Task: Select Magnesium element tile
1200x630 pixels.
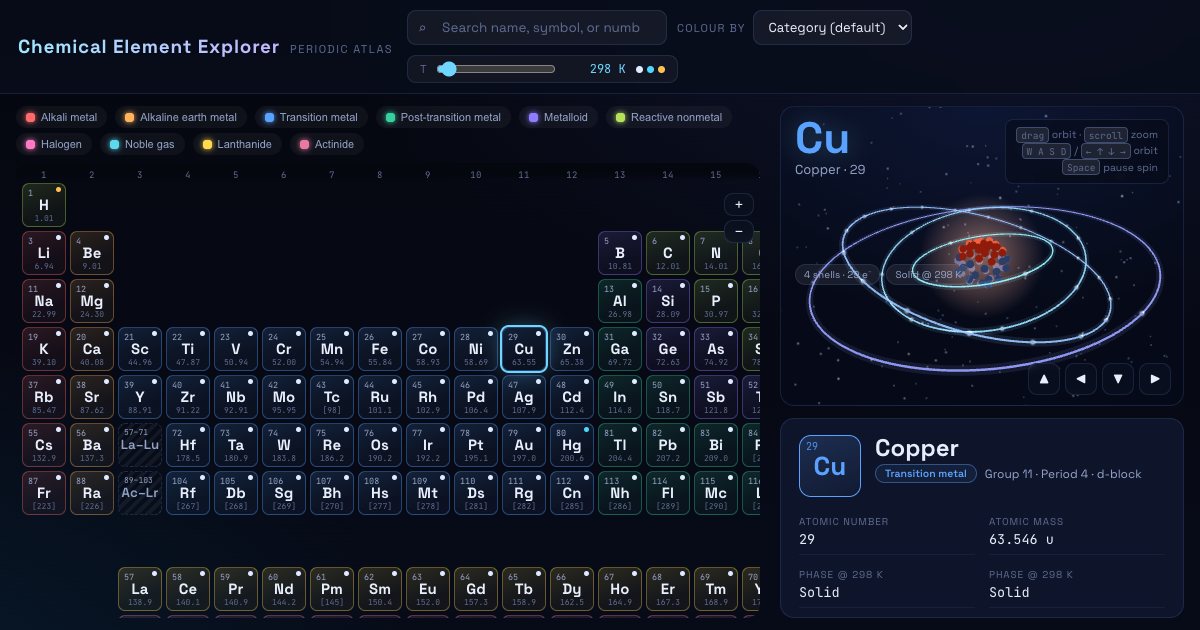Action: pyautogui.click(x=92, y=301)
